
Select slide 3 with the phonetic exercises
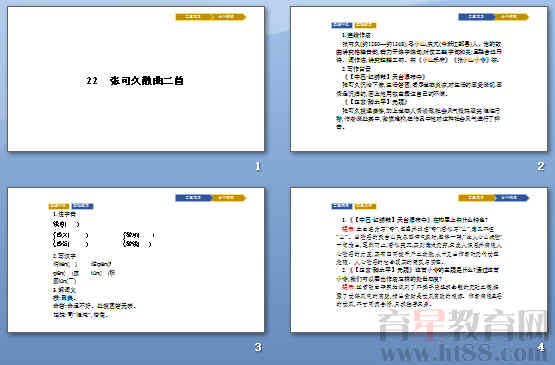point(136,260)
